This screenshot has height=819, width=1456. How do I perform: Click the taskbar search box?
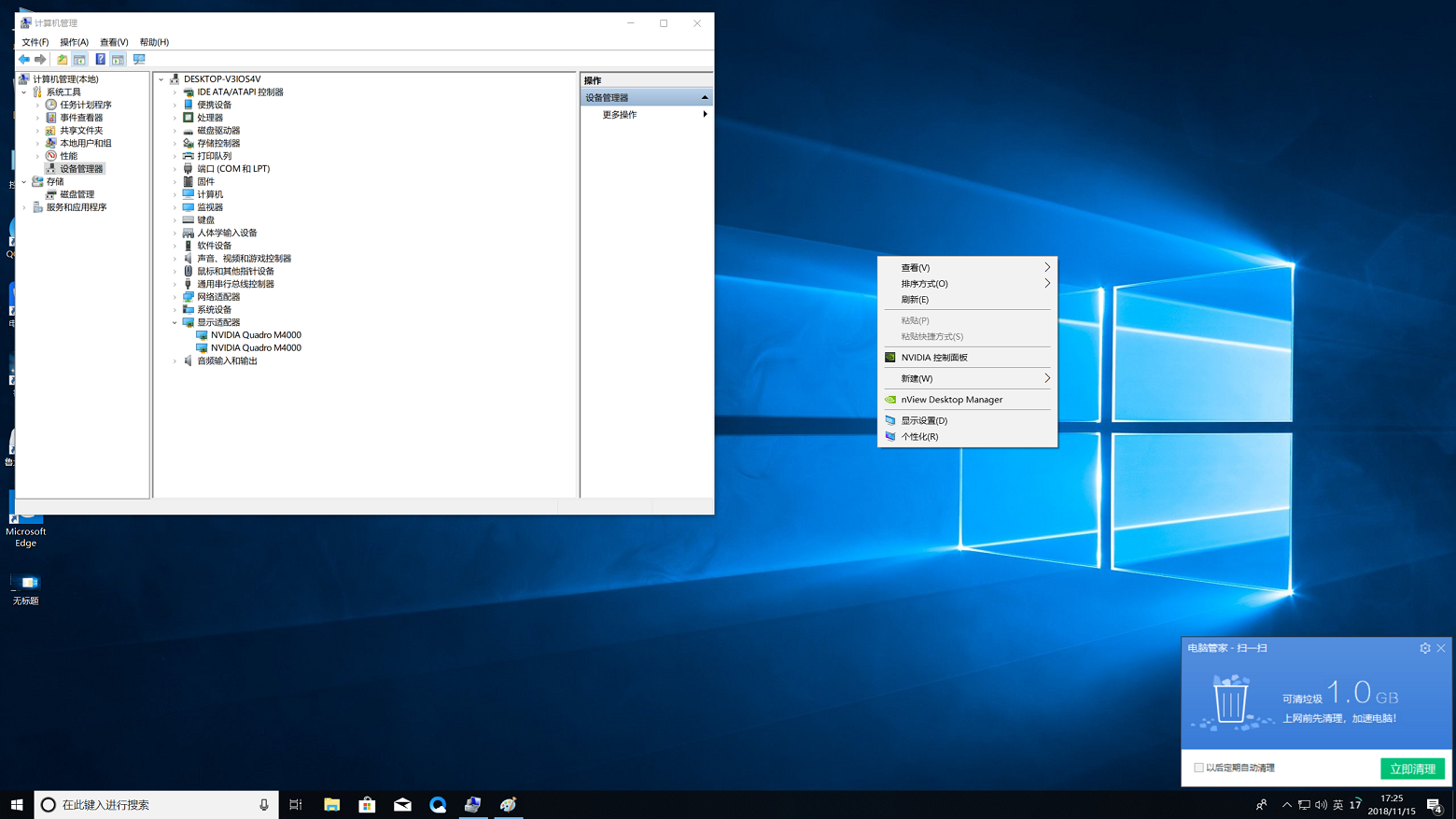(157, 804)
